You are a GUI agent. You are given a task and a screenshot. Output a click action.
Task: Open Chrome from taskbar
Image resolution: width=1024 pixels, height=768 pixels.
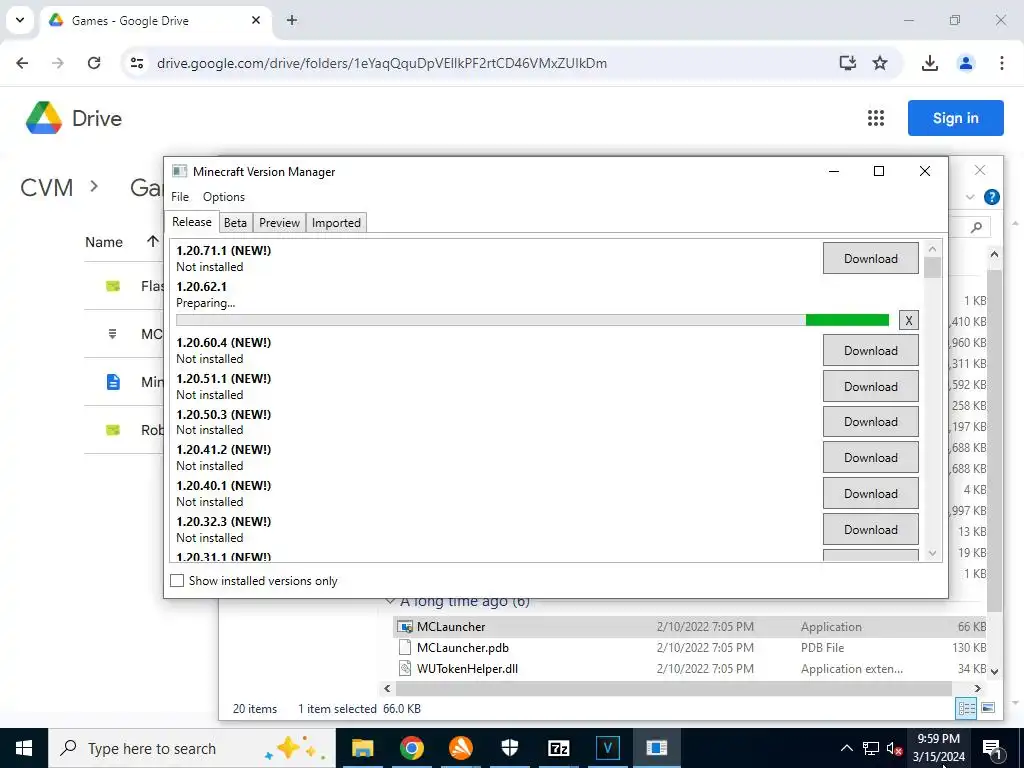(x=411, y=748)
